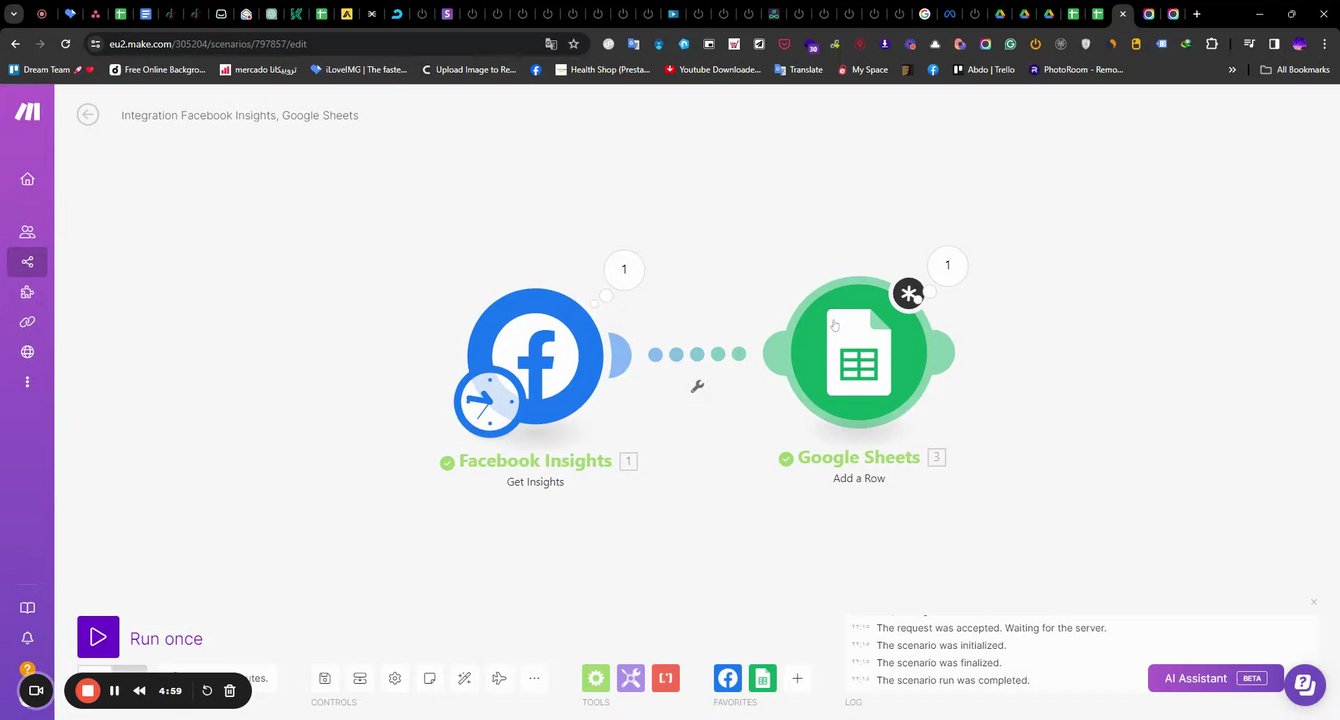Stop the screen recording with red button
The image size is (1340, 720).
click(x=88, y=690)
